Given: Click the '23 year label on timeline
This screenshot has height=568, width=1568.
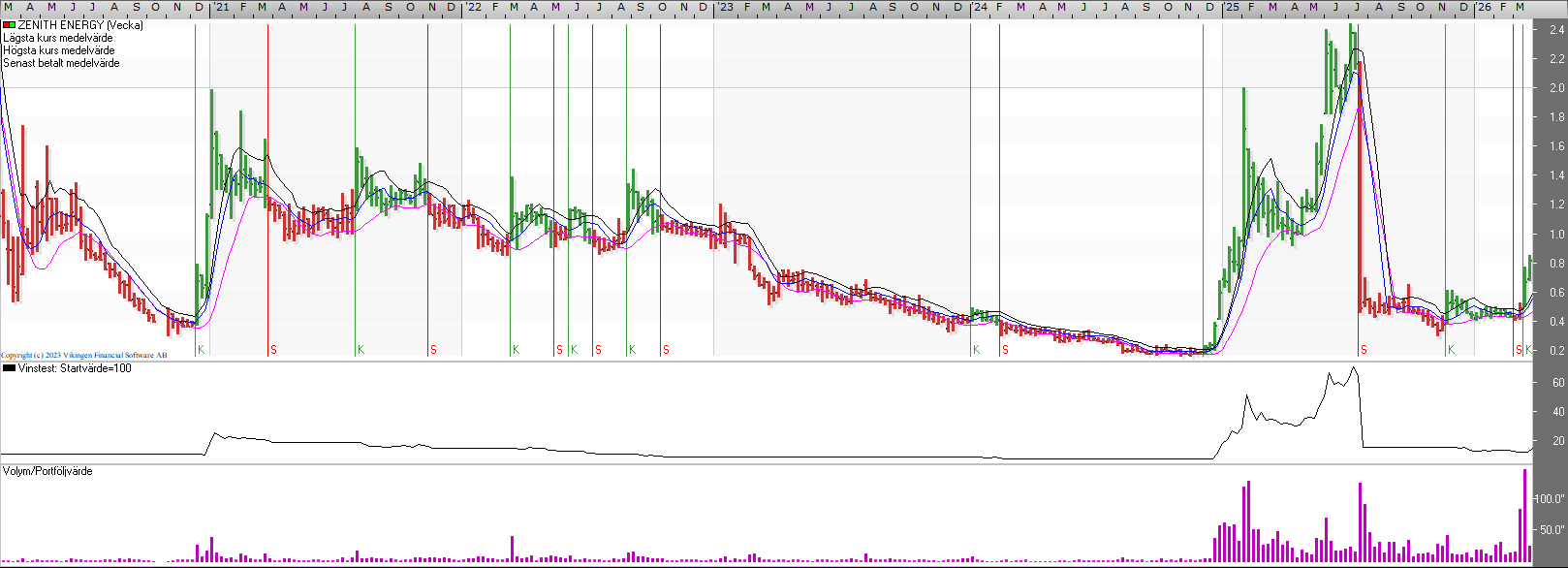Looking at the screenshot, I should (725, 8).
